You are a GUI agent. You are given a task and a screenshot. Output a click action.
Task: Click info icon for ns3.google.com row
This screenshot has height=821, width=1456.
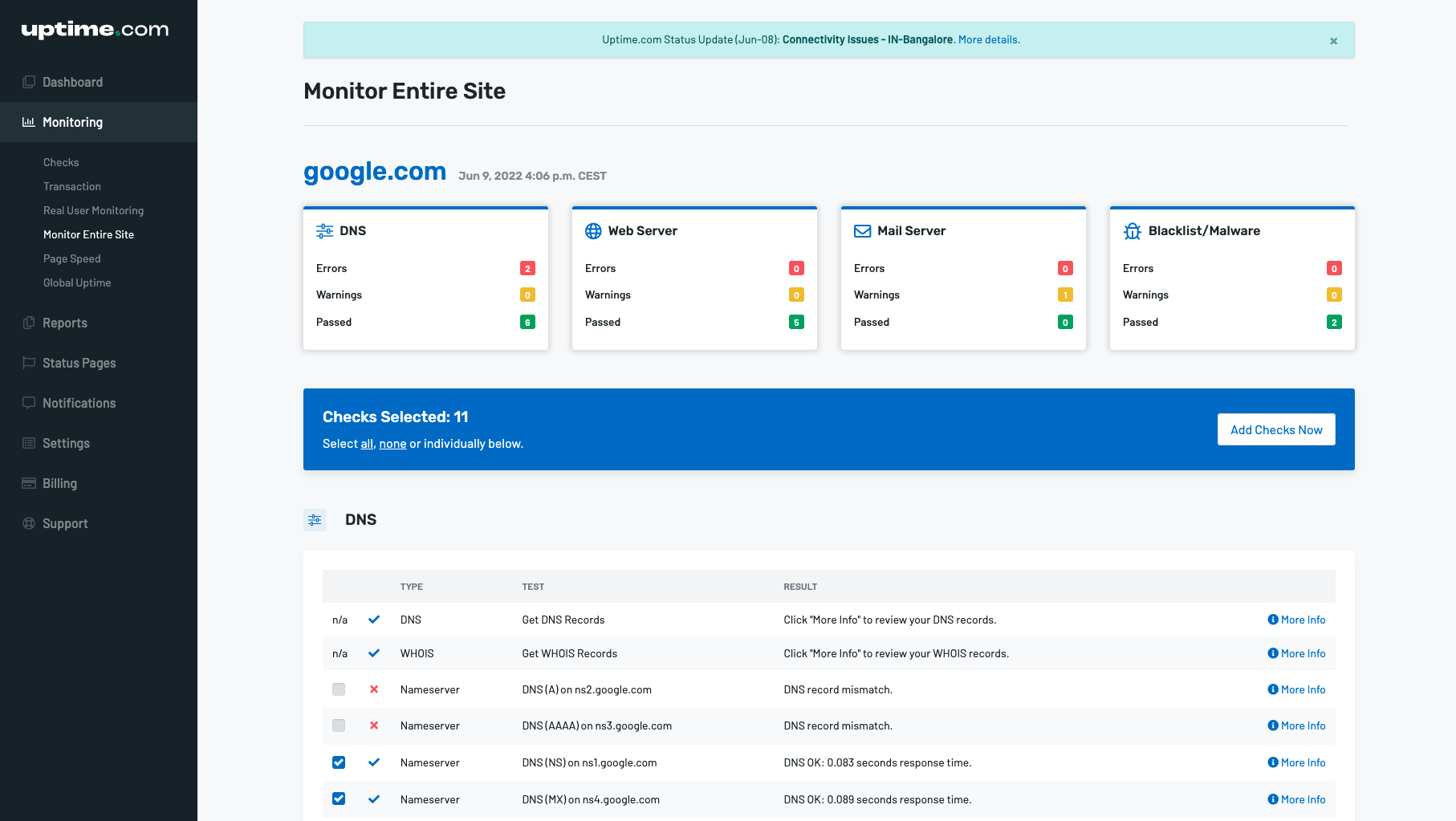click(1273, 725)
